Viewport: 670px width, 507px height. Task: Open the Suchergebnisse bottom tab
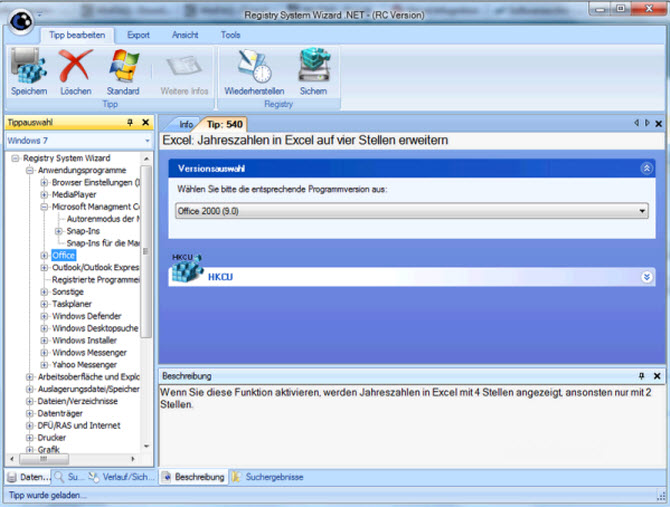point(267,477)
